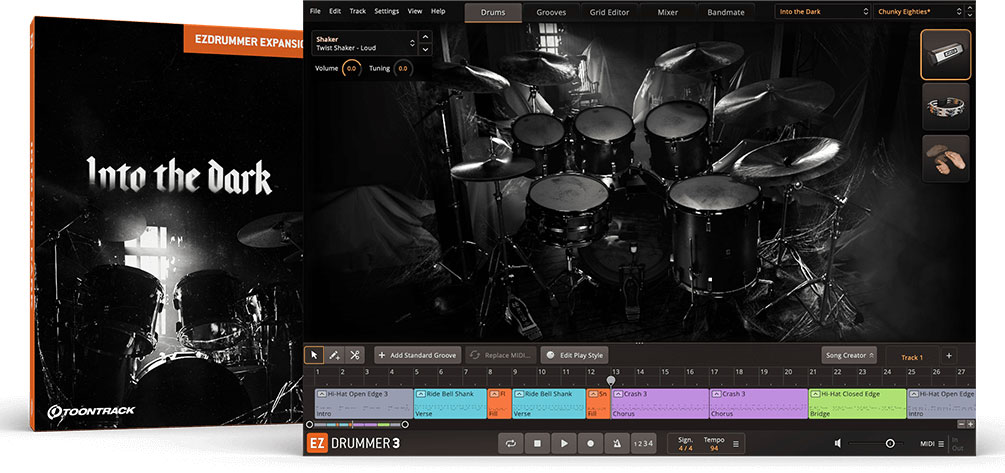Image resolution: width=1005 pixels, height=473 pixels.
Task: Open the File menu
Action: (x=315, y=12)
